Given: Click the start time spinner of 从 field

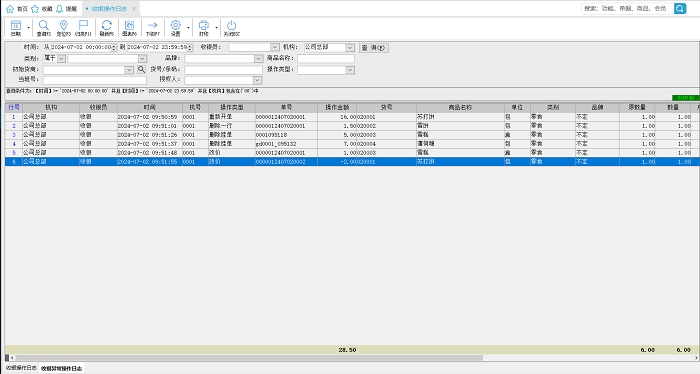Looking at the screenshot, I should (x=114, y=47).
